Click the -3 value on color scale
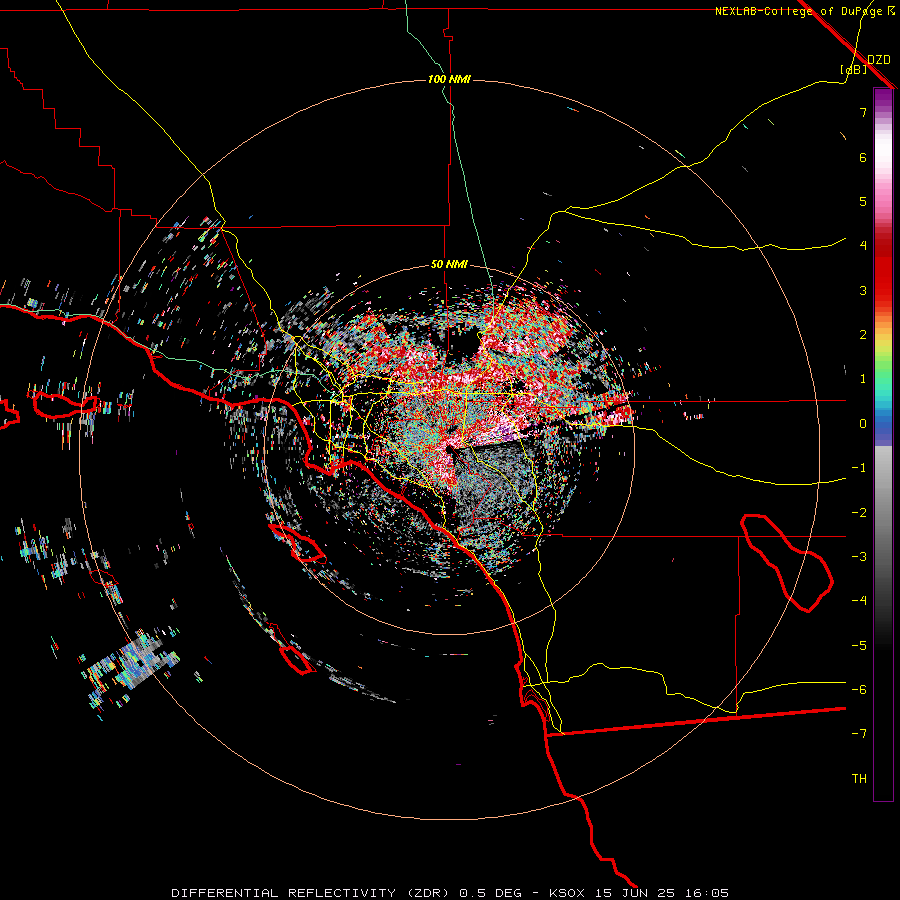The image size is (900, 900). point(859,556)
